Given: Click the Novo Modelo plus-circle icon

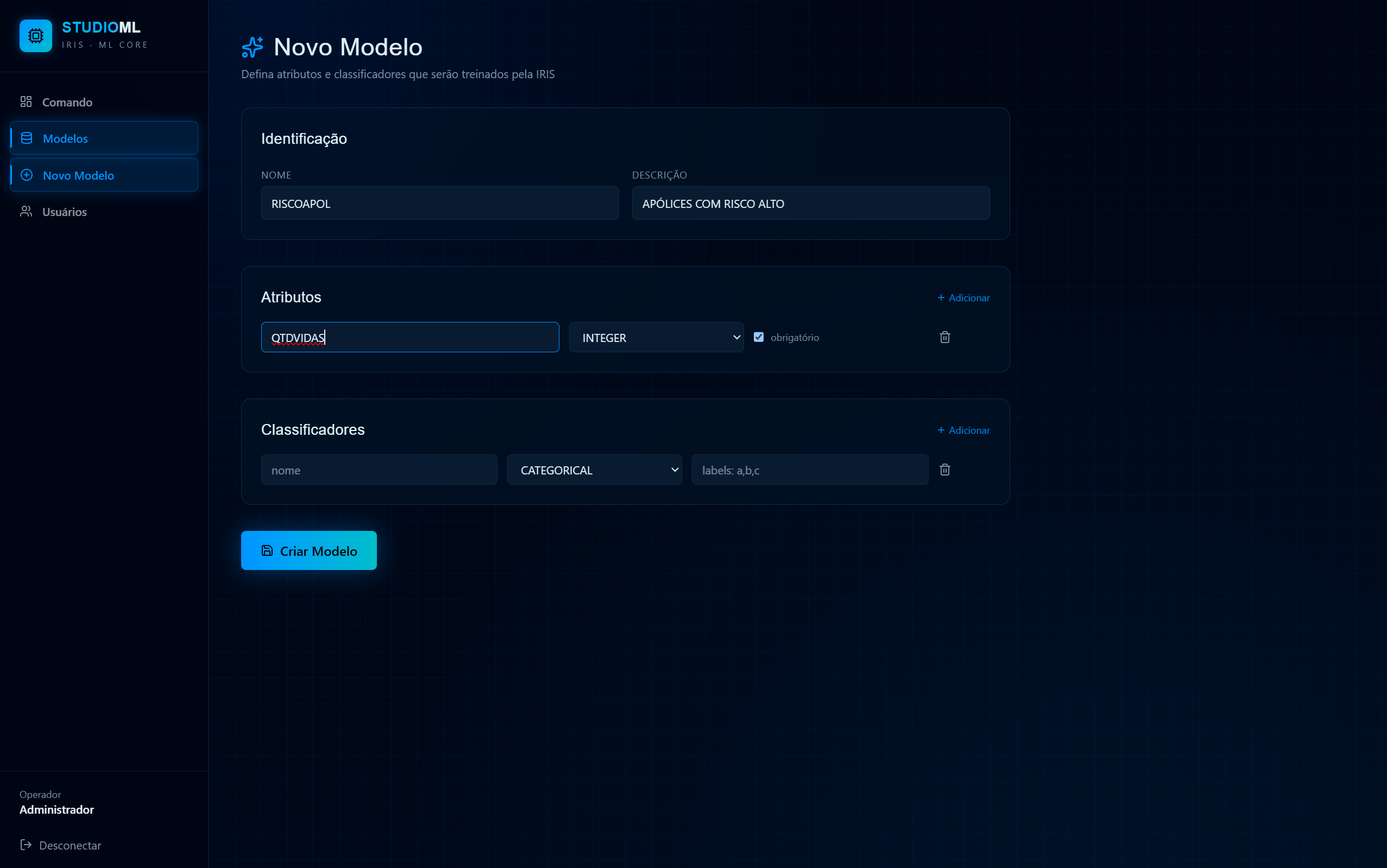Looking at the screenshot, I should (27, 175).
